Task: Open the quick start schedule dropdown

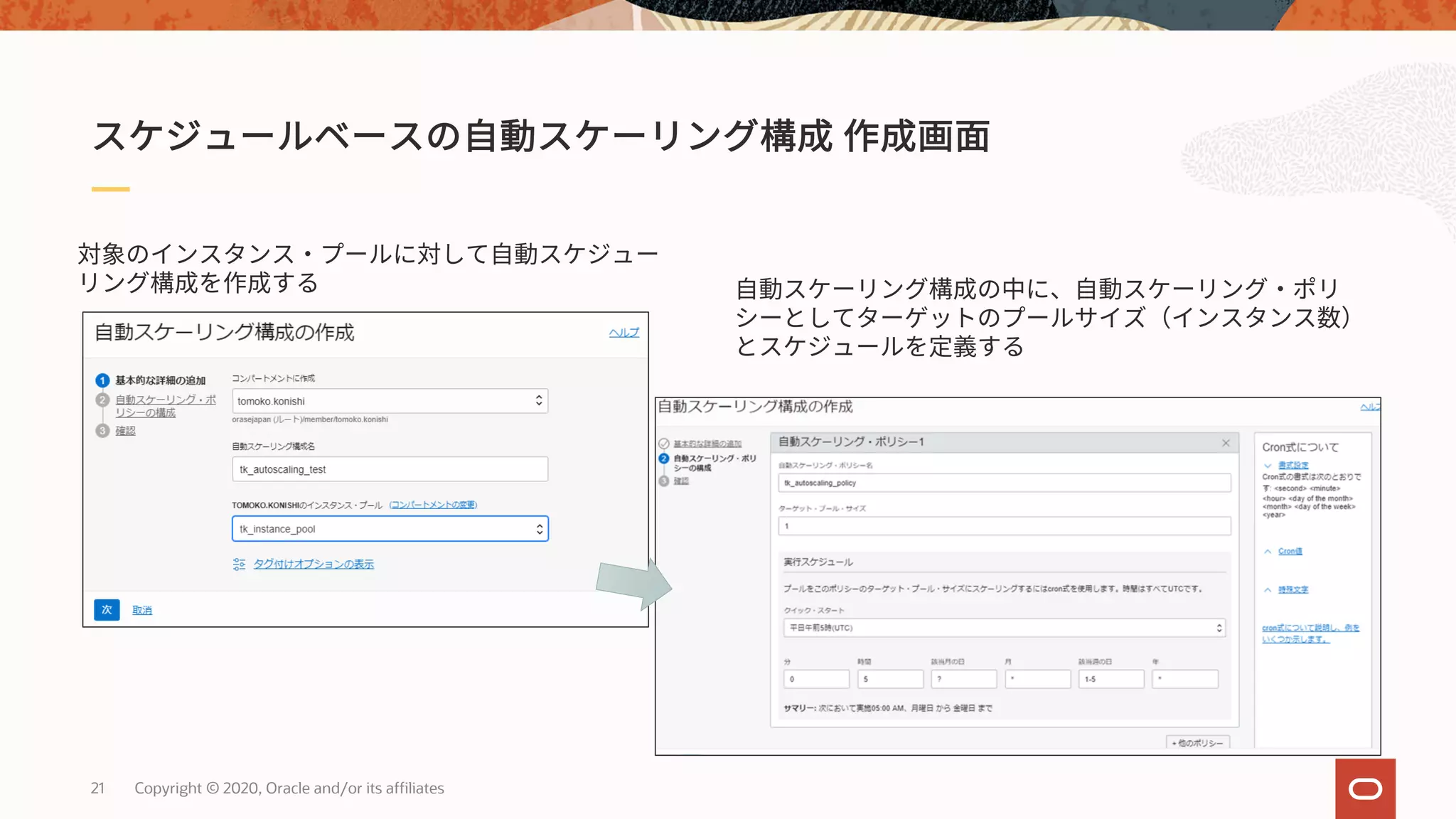Action: [x=1004, y=628]
